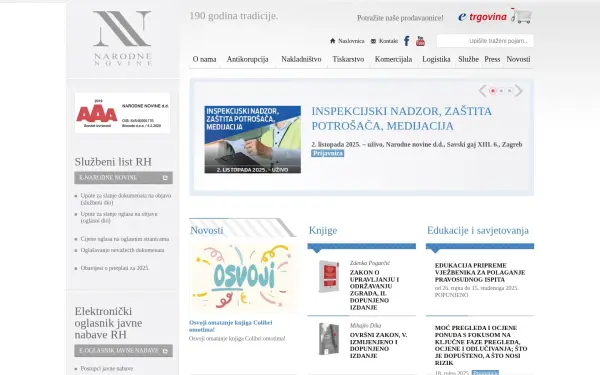Click the Inspekcijski nadzor banner image
This screenshot has width=600, height=375.
click(x=253, y=140)
